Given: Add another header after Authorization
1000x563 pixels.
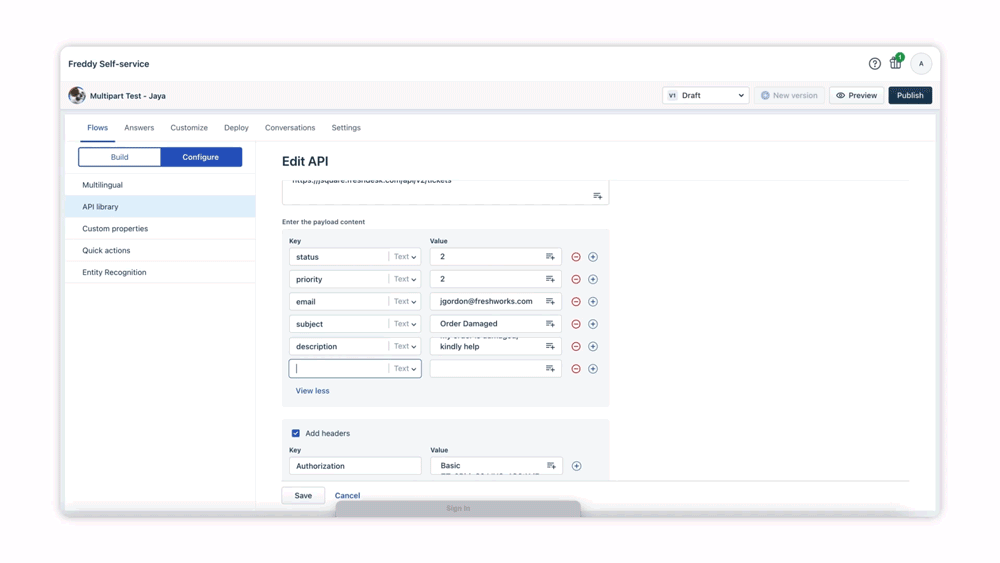Looking at the screenshot, I should 577,466.
